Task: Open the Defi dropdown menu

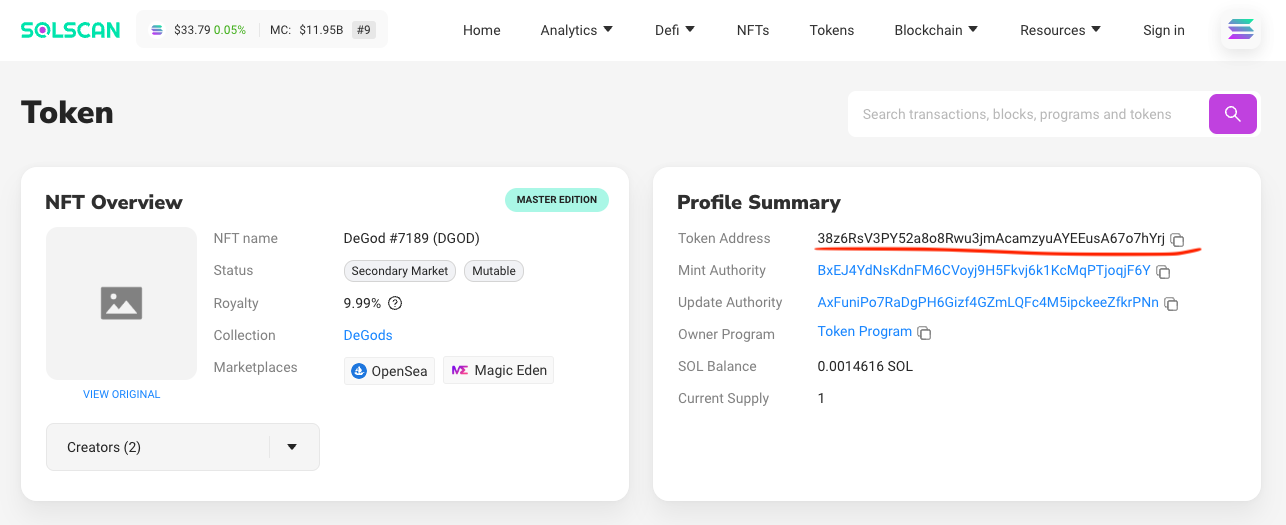Action: (674, 30)
